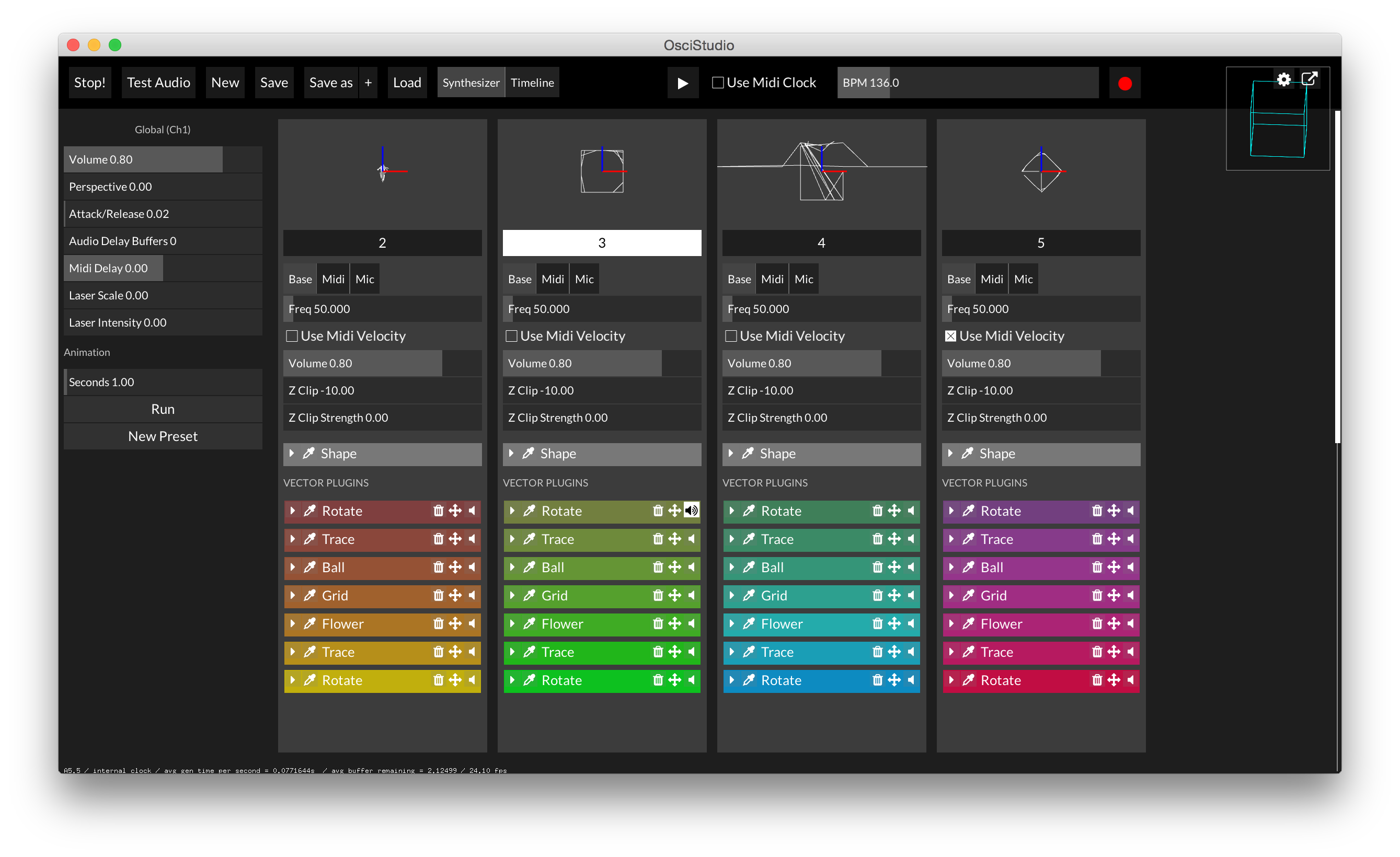Image resolution: width=1400 pixels, height=857 pixels.
Task: Mute the active speaker on column 3 Rotate
Action: click(691, 511)
